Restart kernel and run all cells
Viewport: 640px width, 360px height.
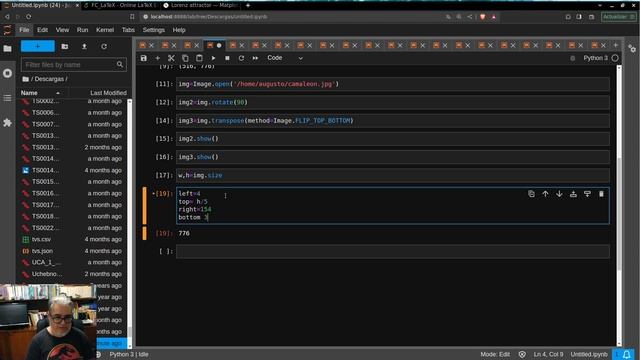(x=255, y=58)
